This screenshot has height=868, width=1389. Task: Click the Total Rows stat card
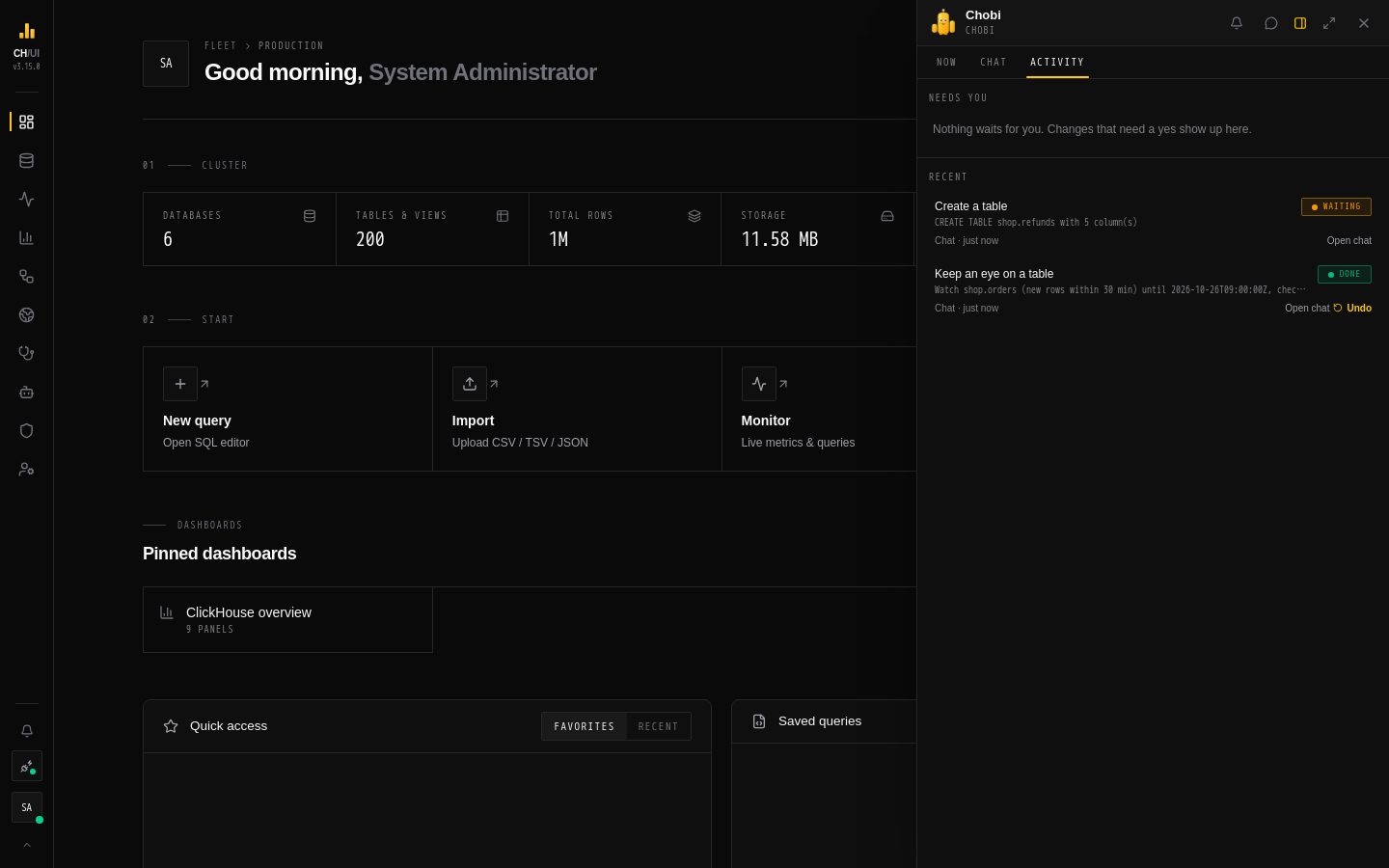[625, 230]
